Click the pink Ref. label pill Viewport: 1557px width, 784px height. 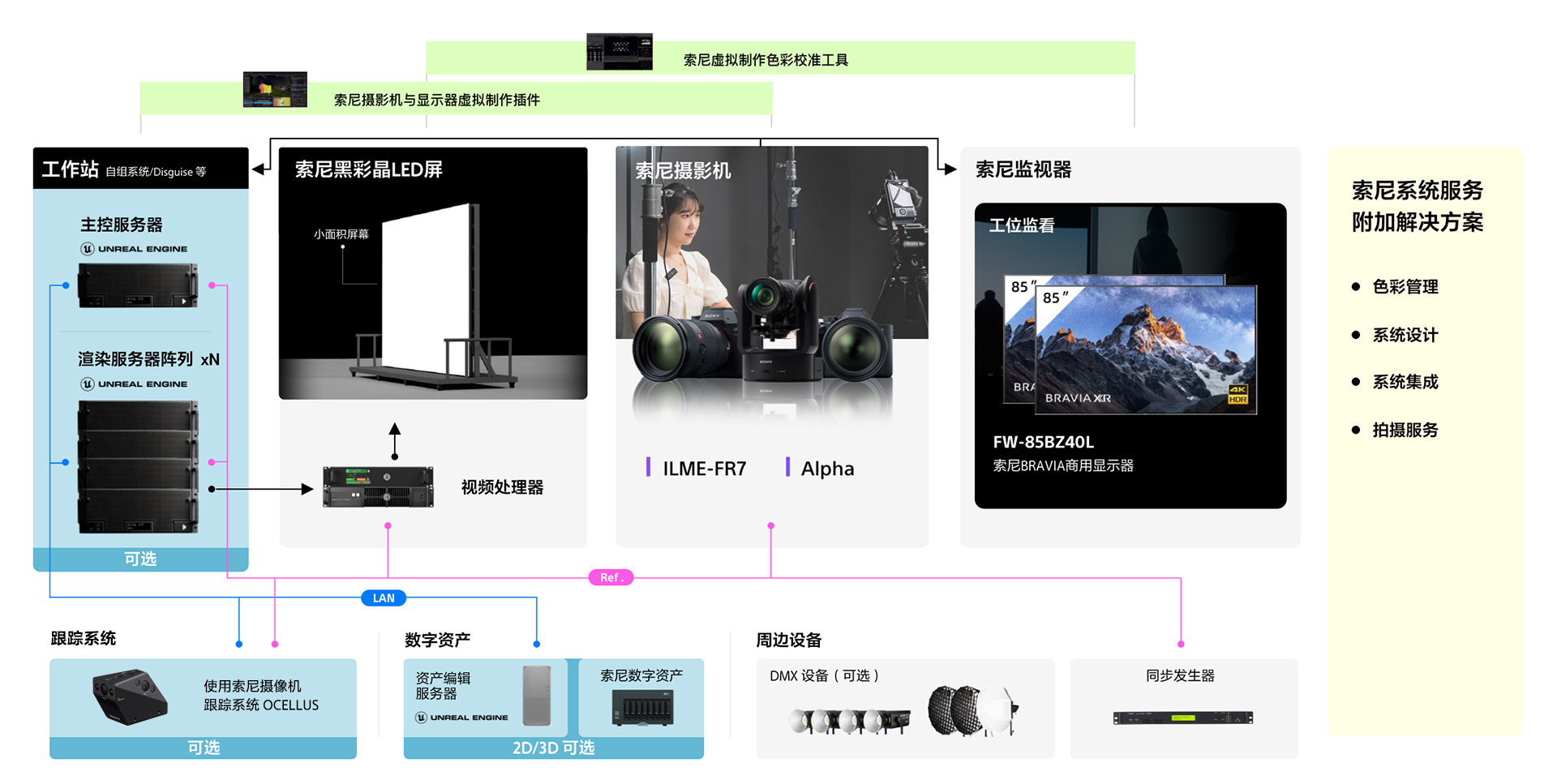611,577
